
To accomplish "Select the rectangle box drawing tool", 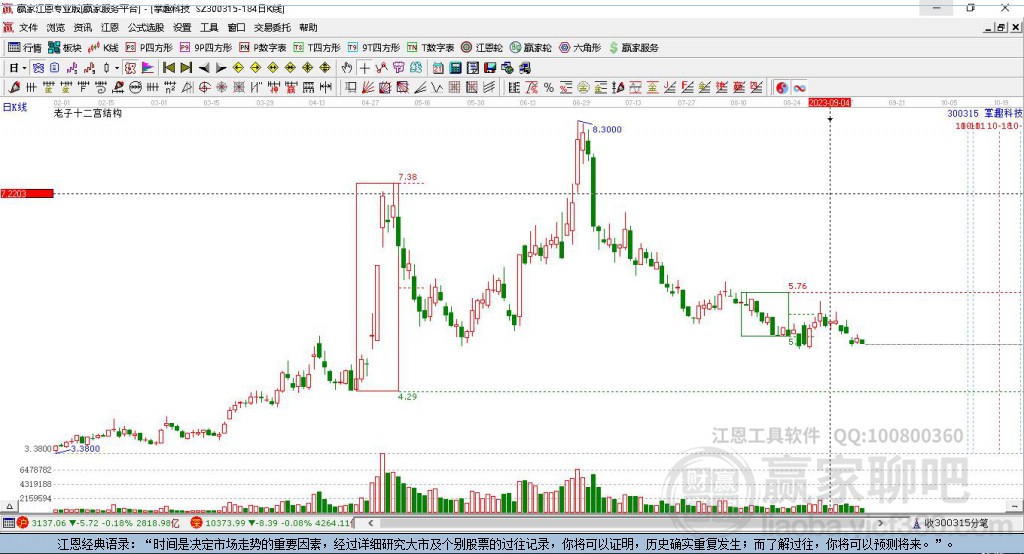I will 349,87.
